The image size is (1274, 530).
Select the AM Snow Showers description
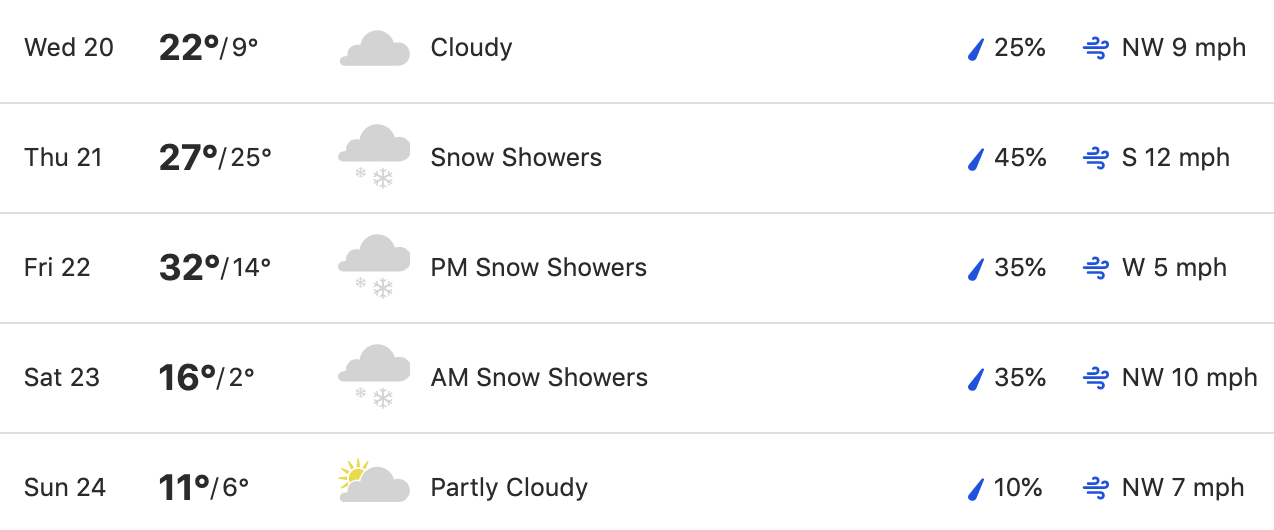coord(539,378)
